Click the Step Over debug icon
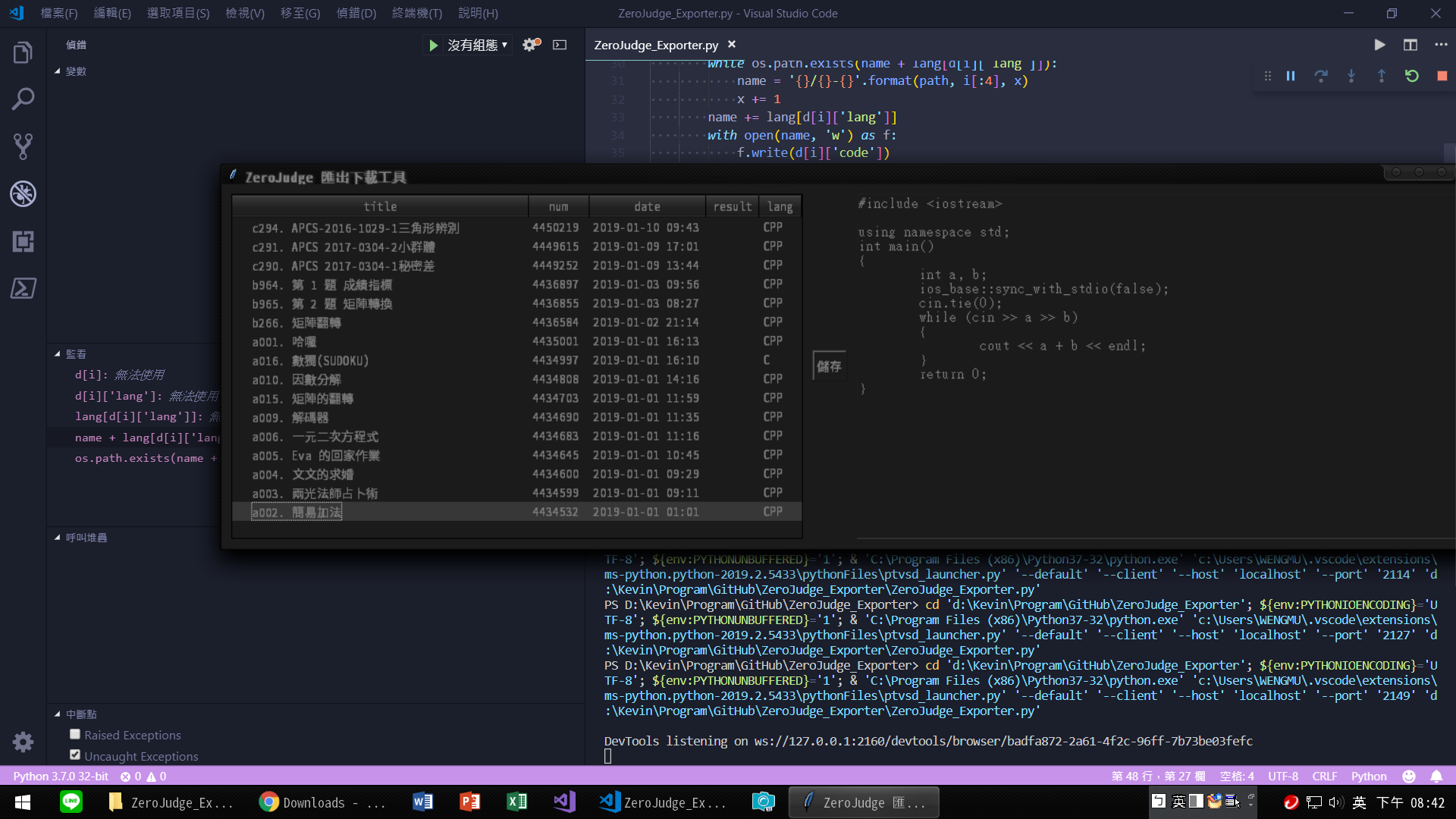Image resolution: width=1456 pixels, height=819 pixels. [1321, 76]
